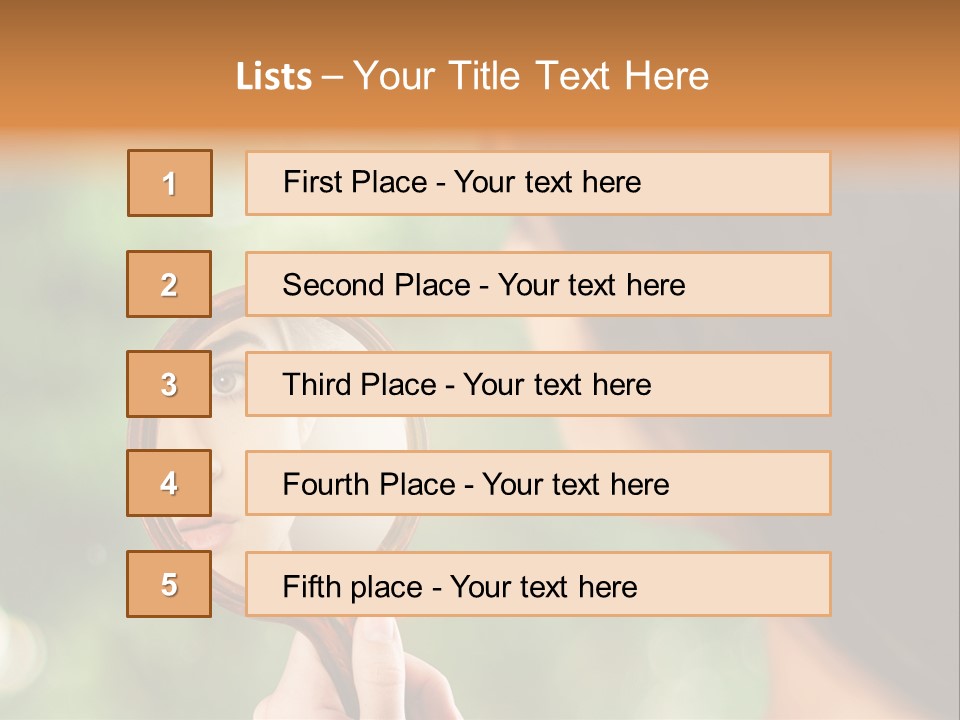Click the eye seen through the magnifying glass
The width and height of the screenshot is (960, 720).
227,381
